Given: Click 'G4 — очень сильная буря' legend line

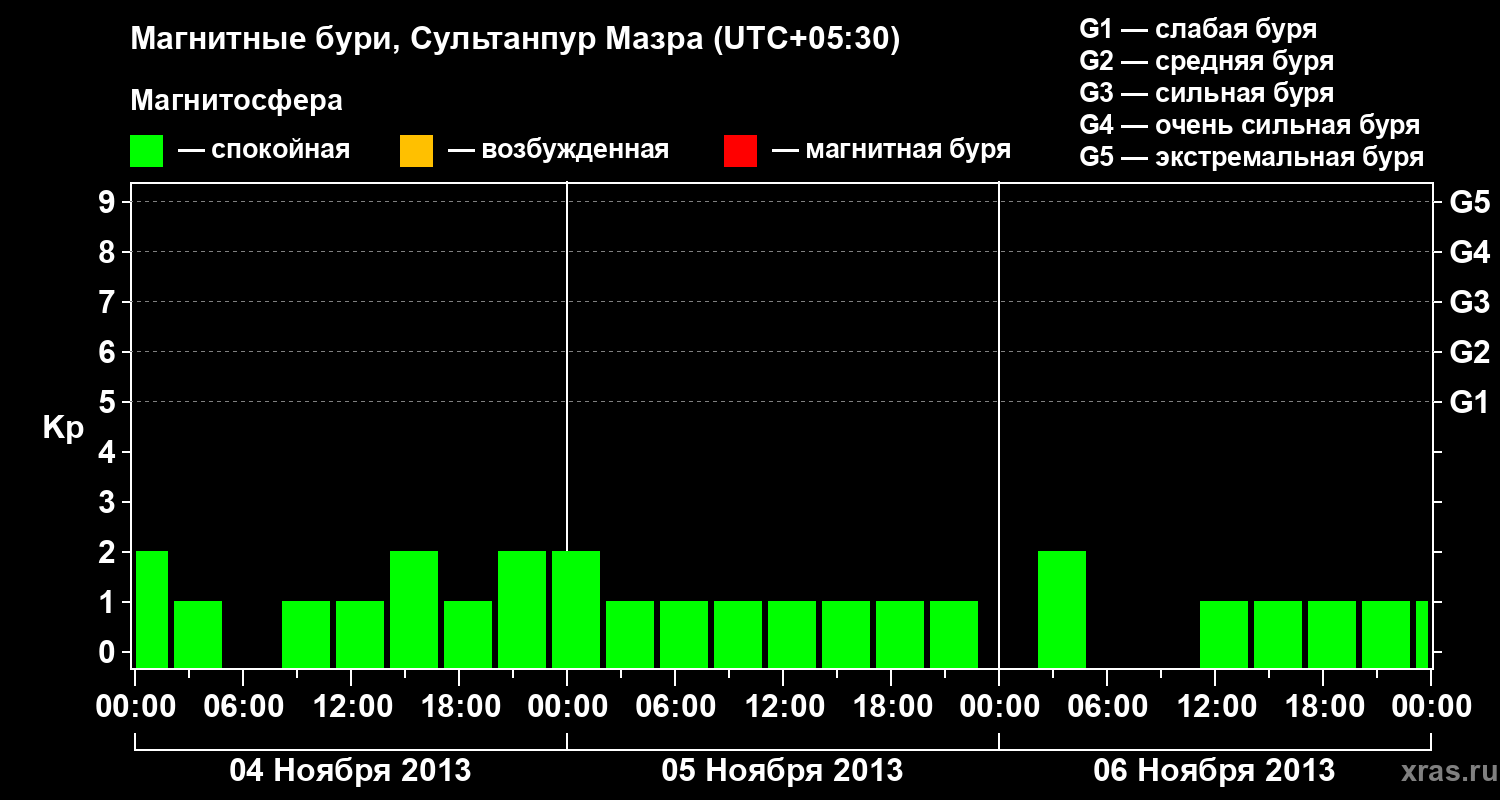Looking at the screenshot, I should pos(1250,125).
